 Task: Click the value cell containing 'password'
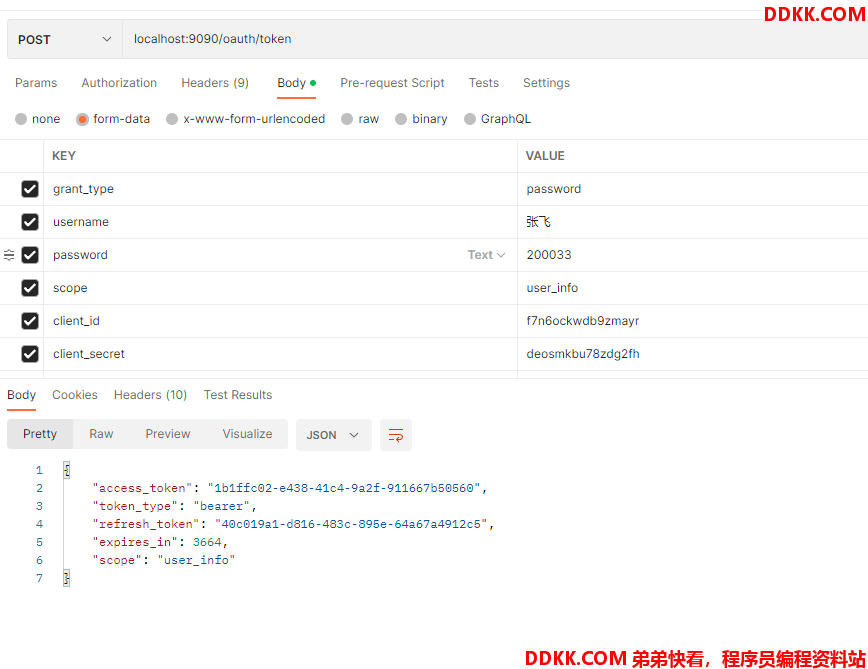(x=693, y=189)
